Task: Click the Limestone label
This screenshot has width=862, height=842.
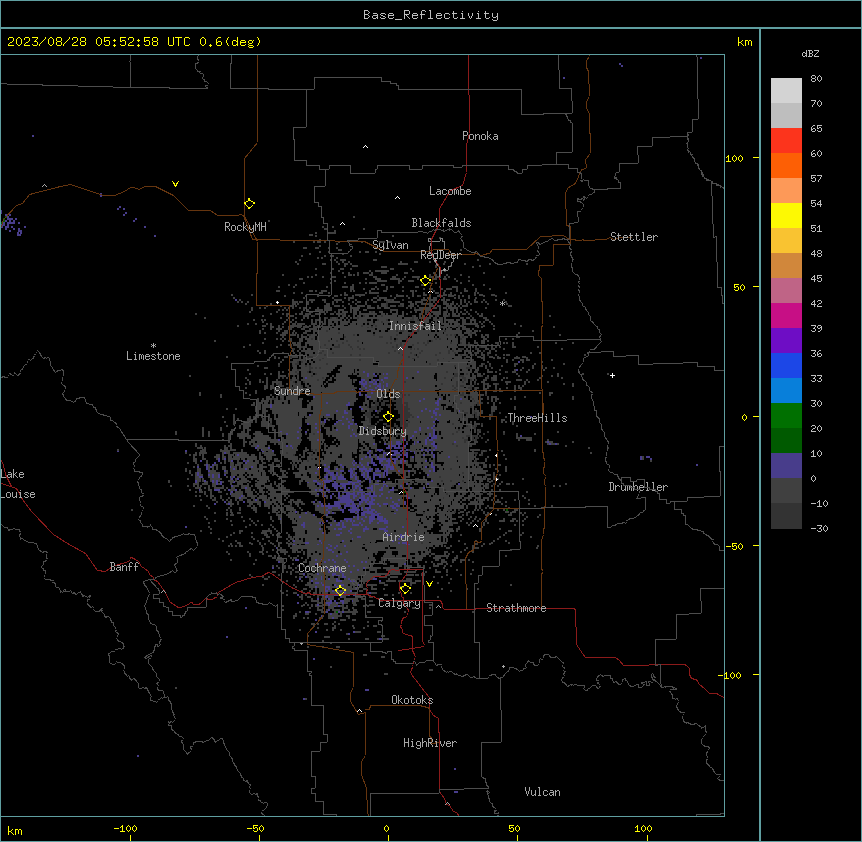Action: [x=153, y=356]
